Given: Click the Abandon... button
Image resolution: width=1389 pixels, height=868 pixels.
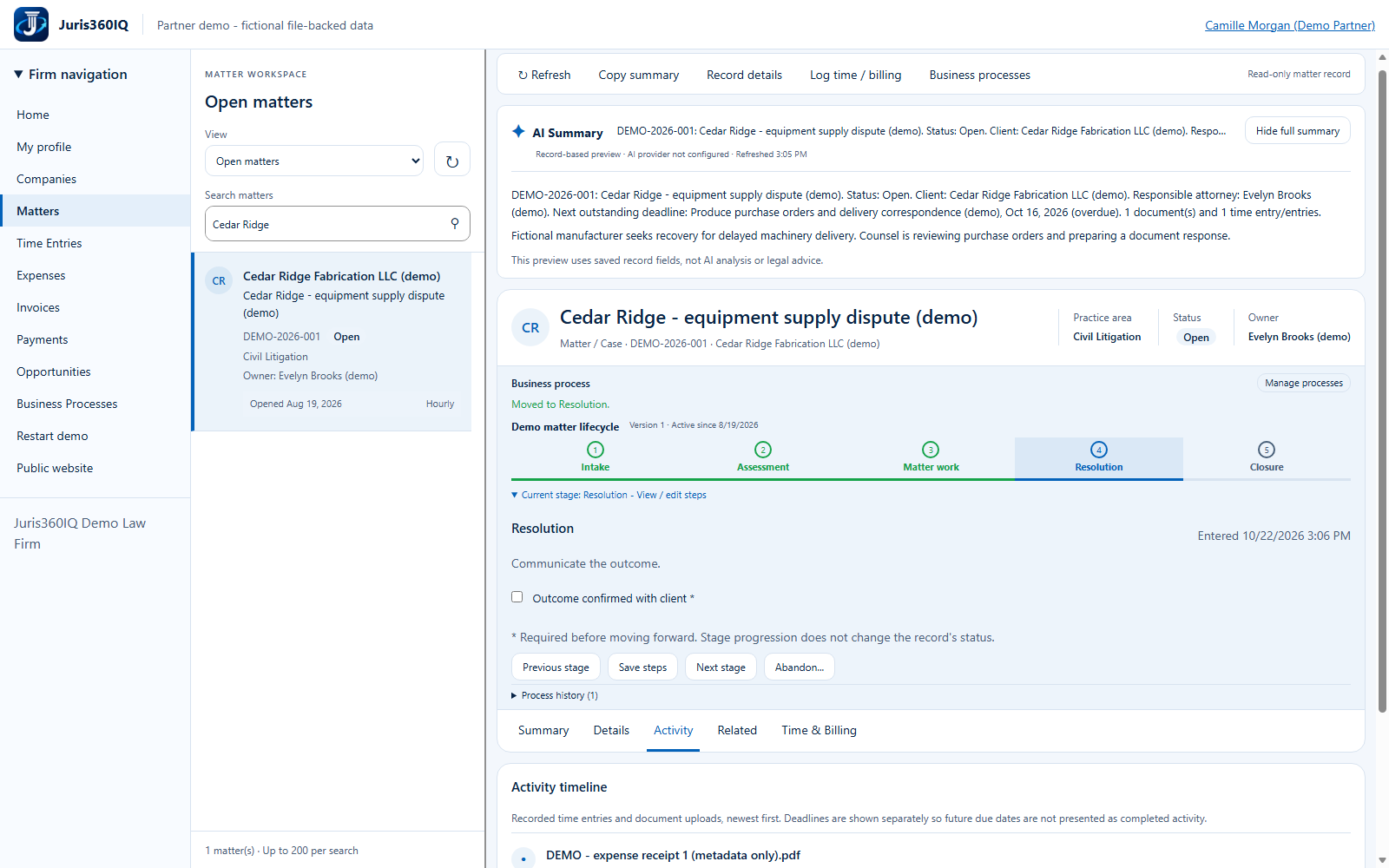Looking at the screenshot, I should (x=800, y=667).
